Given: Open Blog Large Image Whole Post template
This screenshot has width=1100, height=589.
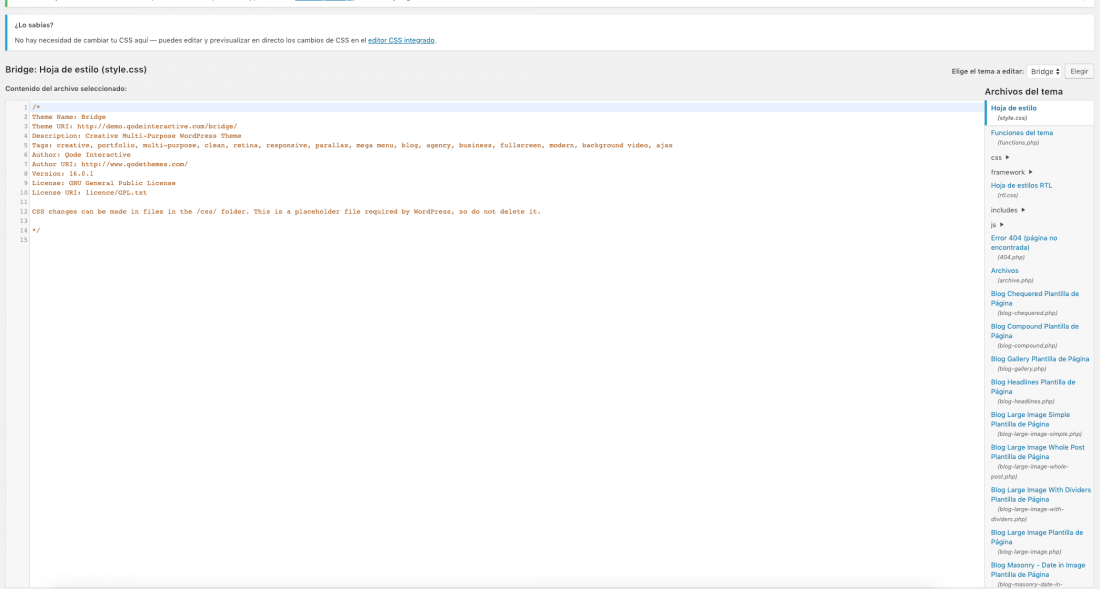Looking at the screenshot, I should pos(1038,452).
